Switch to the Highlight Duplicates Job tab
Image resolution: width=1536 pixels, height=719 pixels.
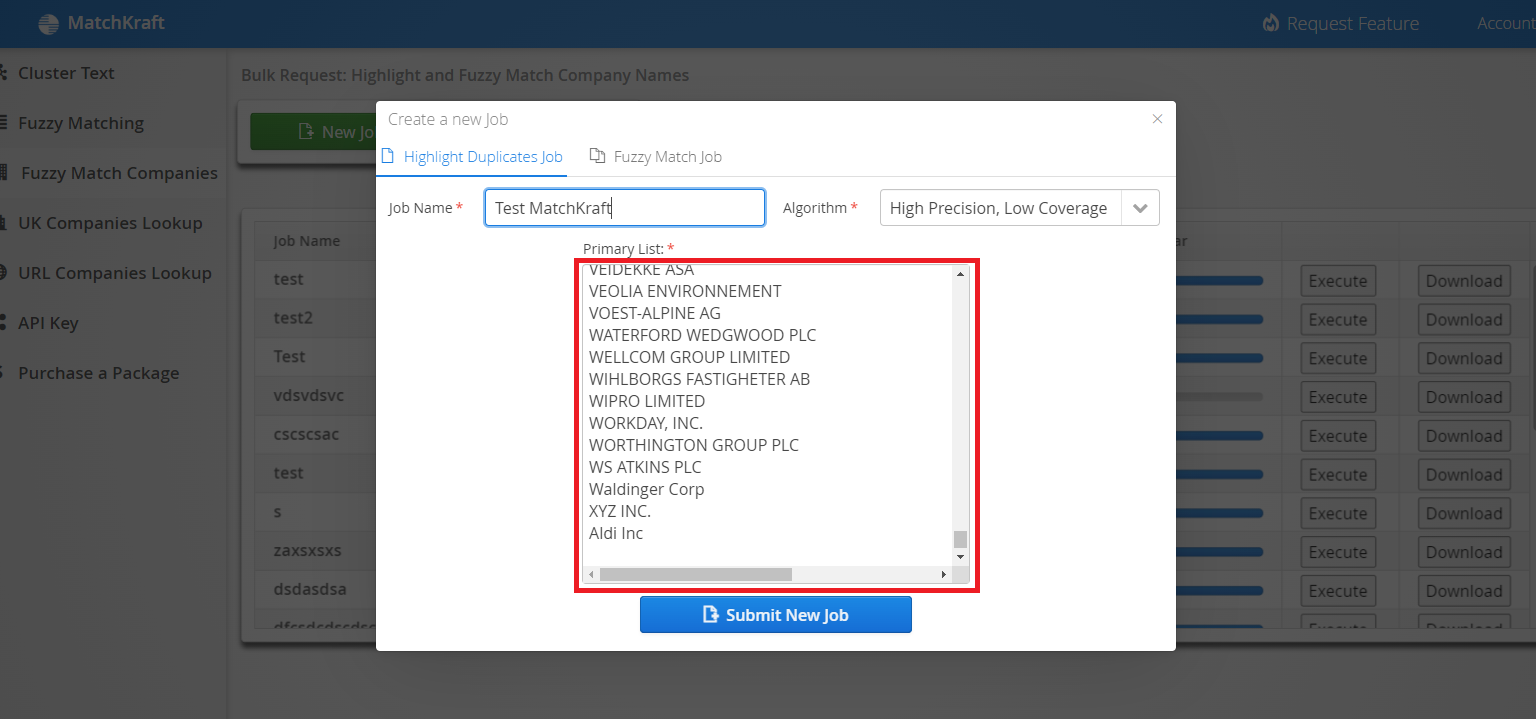point(473,156)
